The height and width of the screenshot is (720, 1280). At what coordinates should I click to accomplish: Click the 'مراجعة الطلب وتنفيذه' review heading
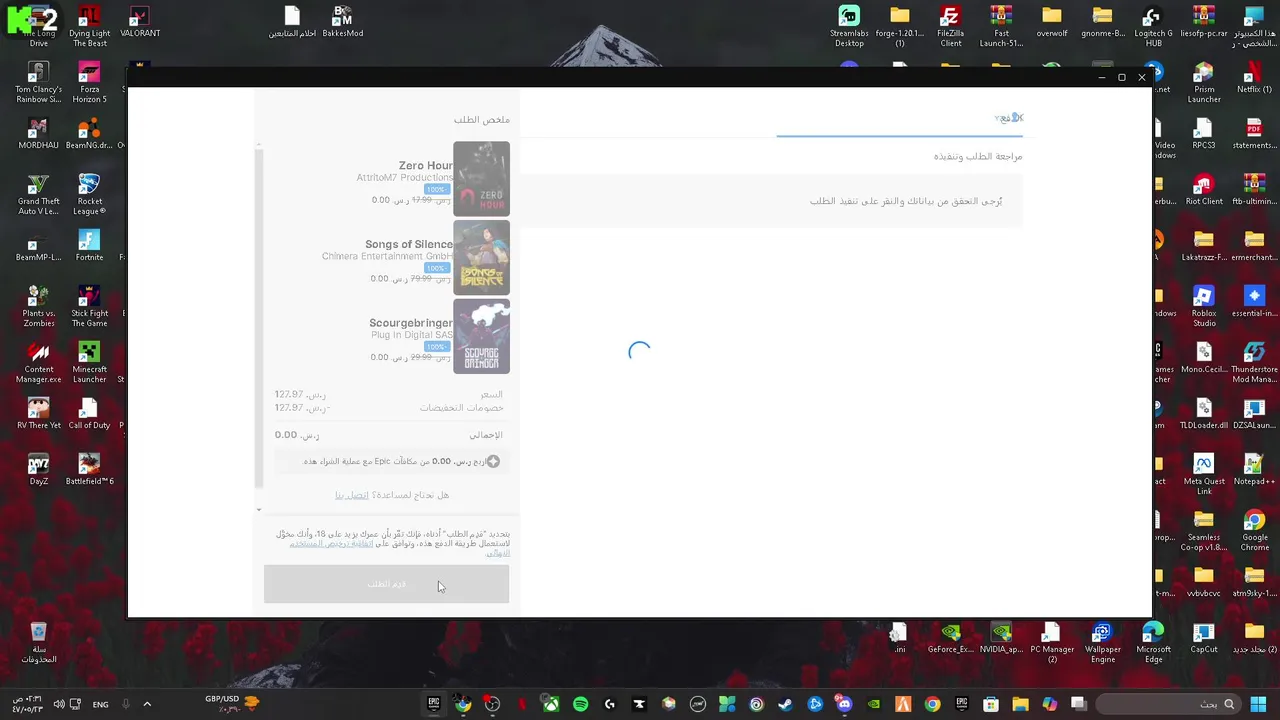(x=978, y=157)
